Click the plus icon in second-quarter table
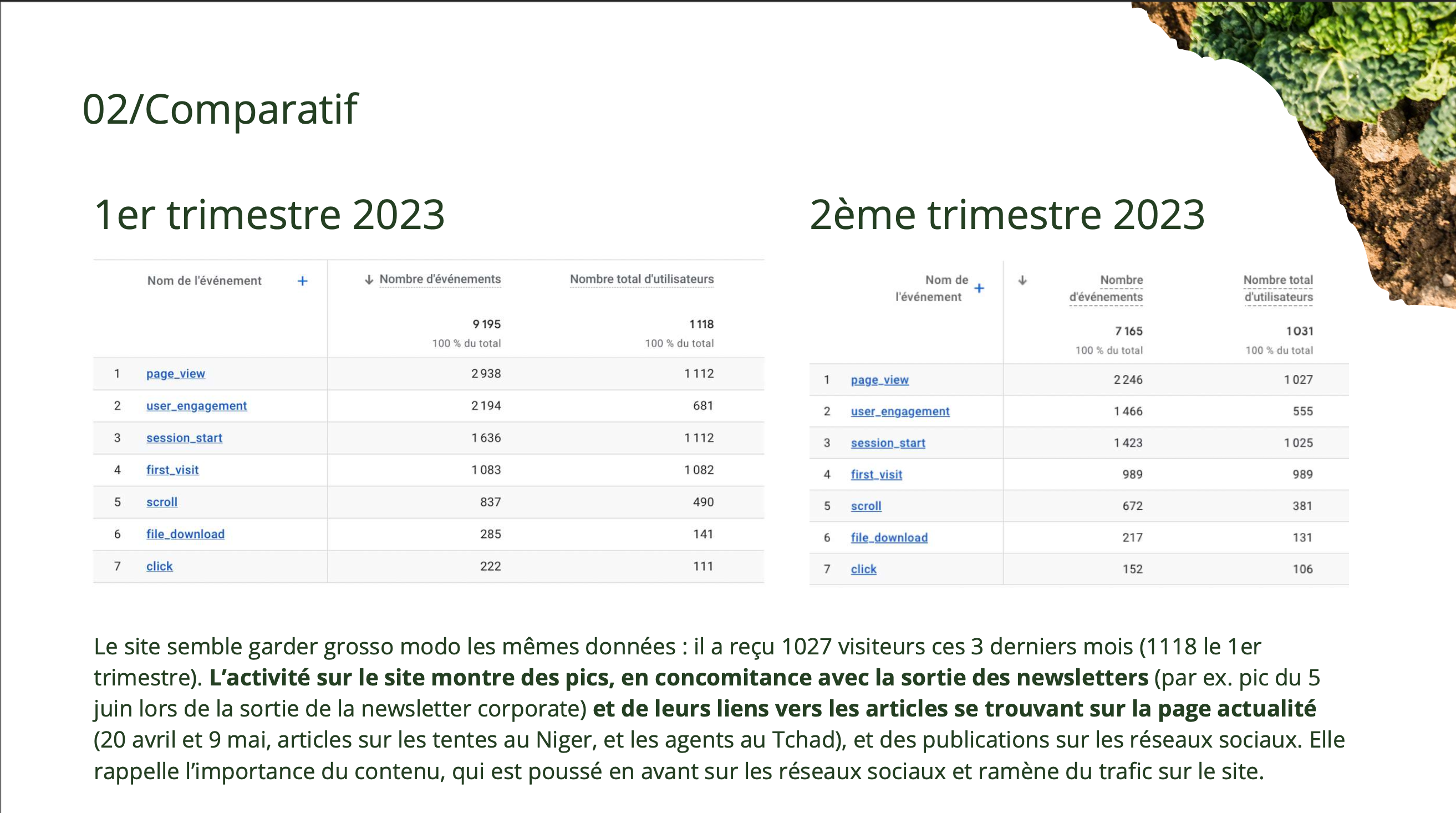Screen dimensions: 1456x813 point(979,288)
